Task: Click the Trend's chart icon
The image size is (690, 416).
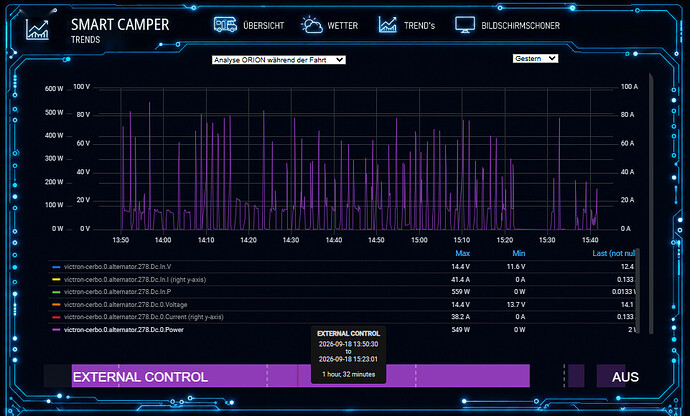Action: pos(388,25)
